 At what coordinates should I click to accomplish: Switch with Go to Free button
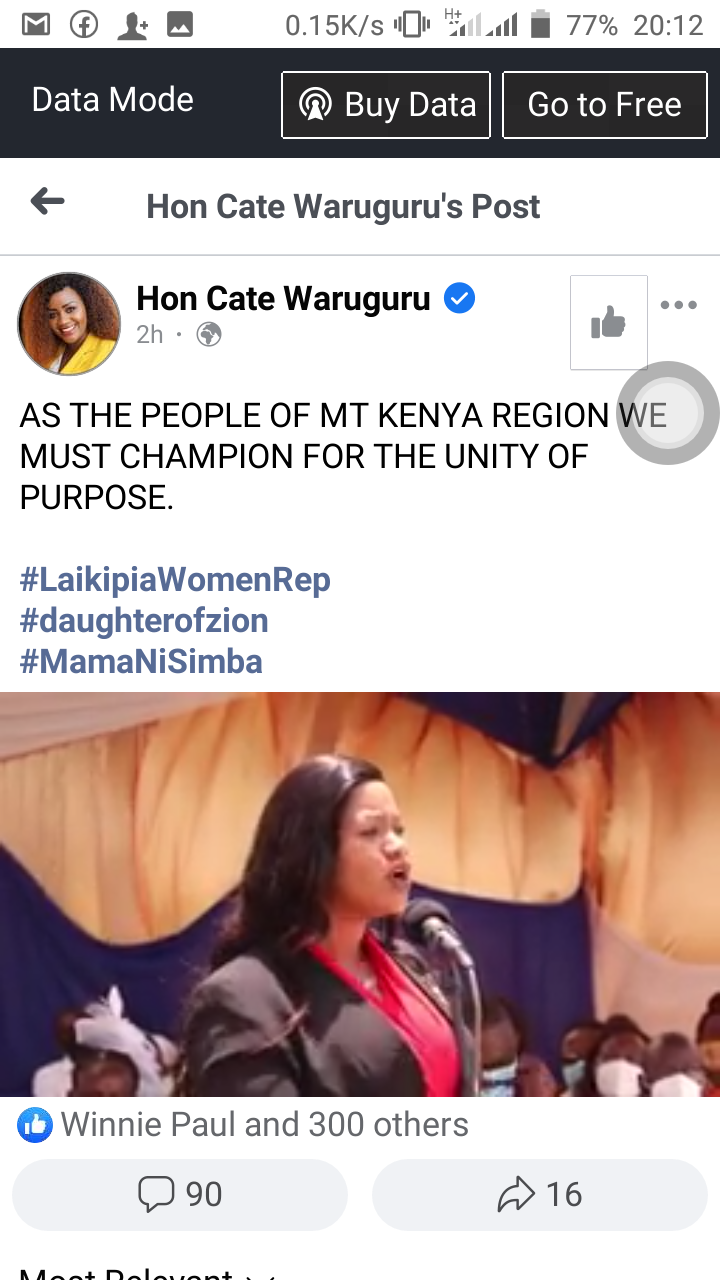604,104
